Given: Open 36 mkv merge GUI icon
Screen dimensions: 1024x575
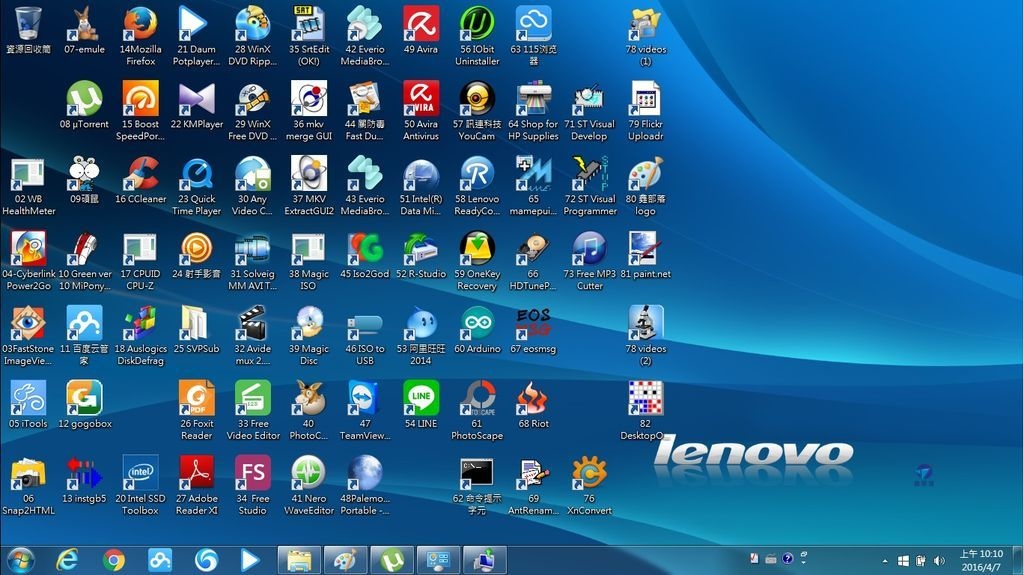Looking at the screenshot, I should (309, 99).
